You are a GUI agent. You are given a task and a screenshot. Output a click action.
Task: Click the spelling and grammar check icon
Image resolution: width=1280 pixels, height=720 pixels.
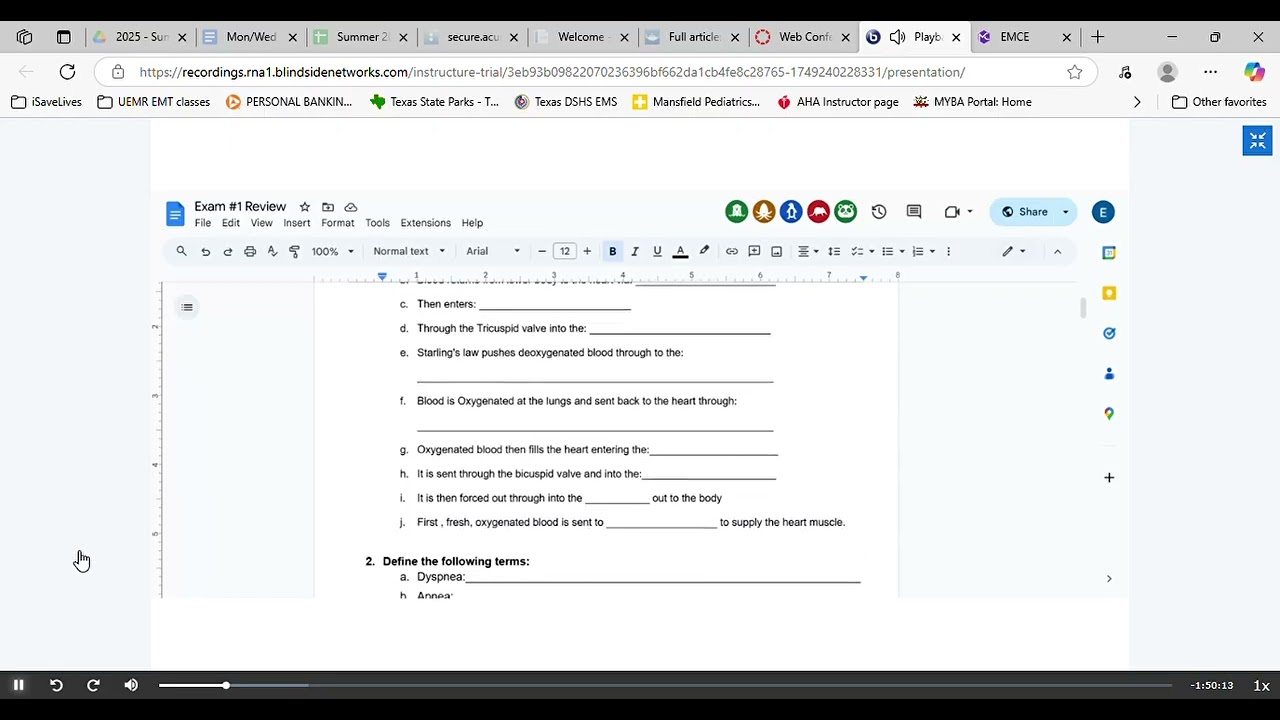[272, 251]
